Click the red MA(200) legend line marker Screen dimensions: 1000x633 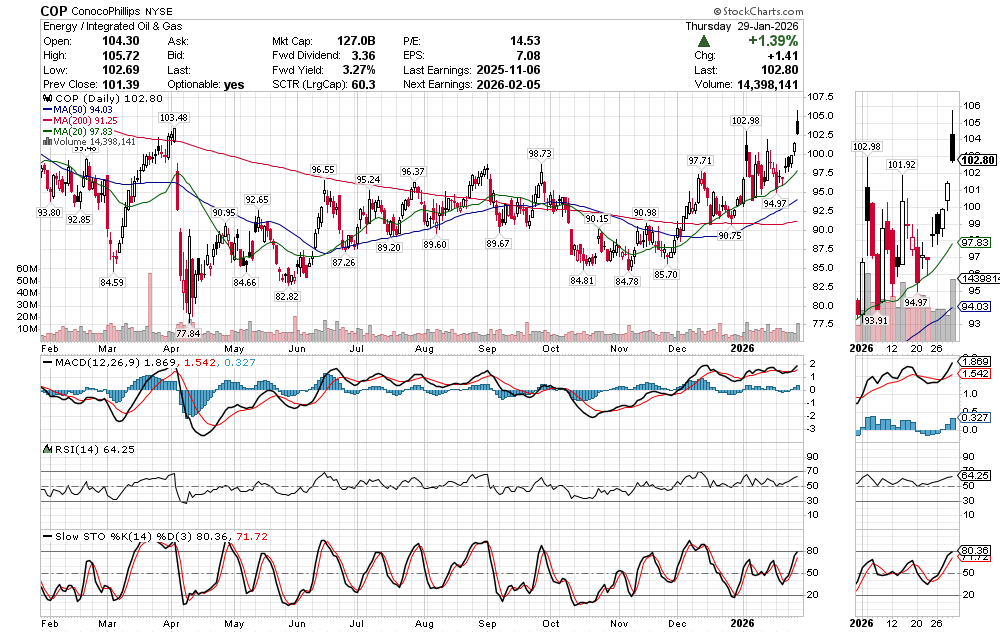click(45, 121)
